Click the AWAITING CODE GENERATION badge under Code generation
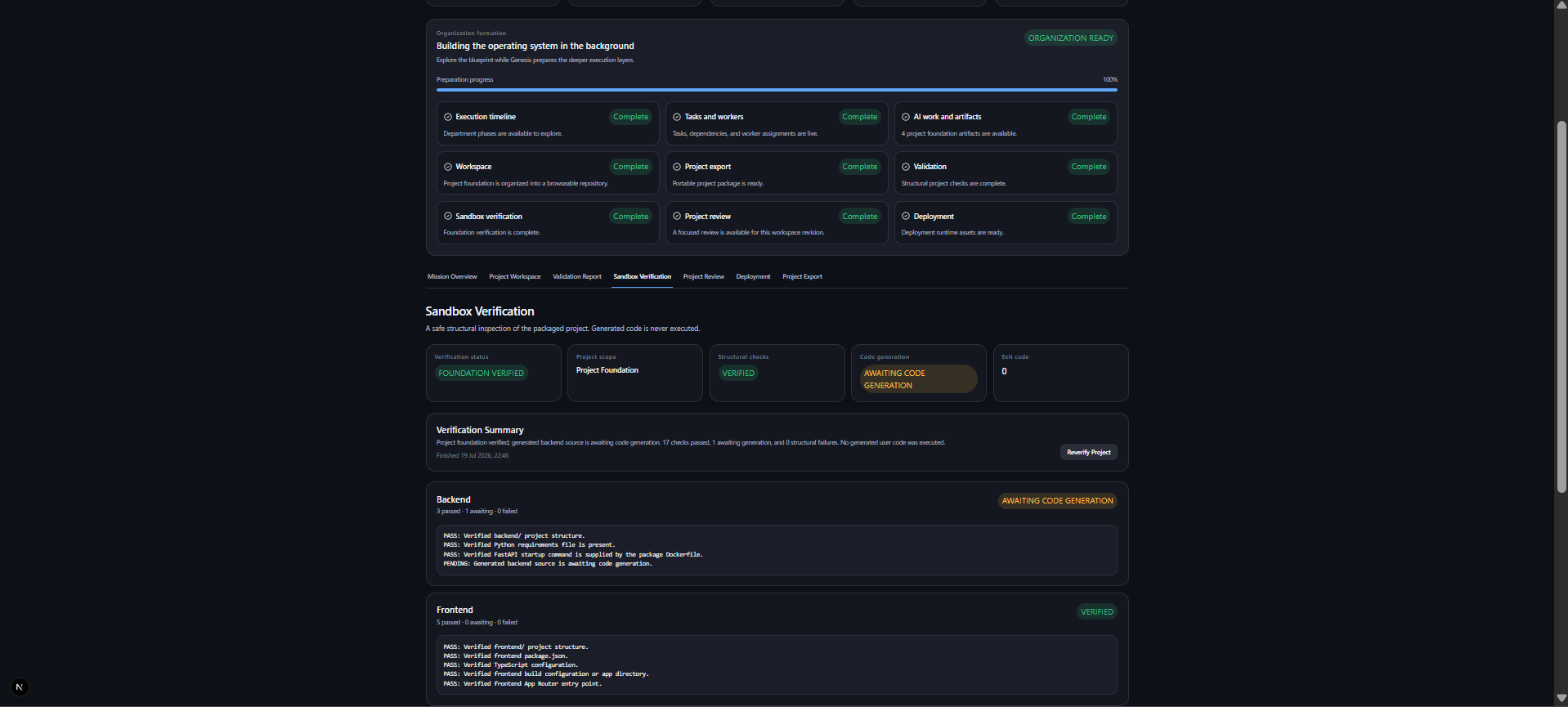 click(x=918, y=379)
